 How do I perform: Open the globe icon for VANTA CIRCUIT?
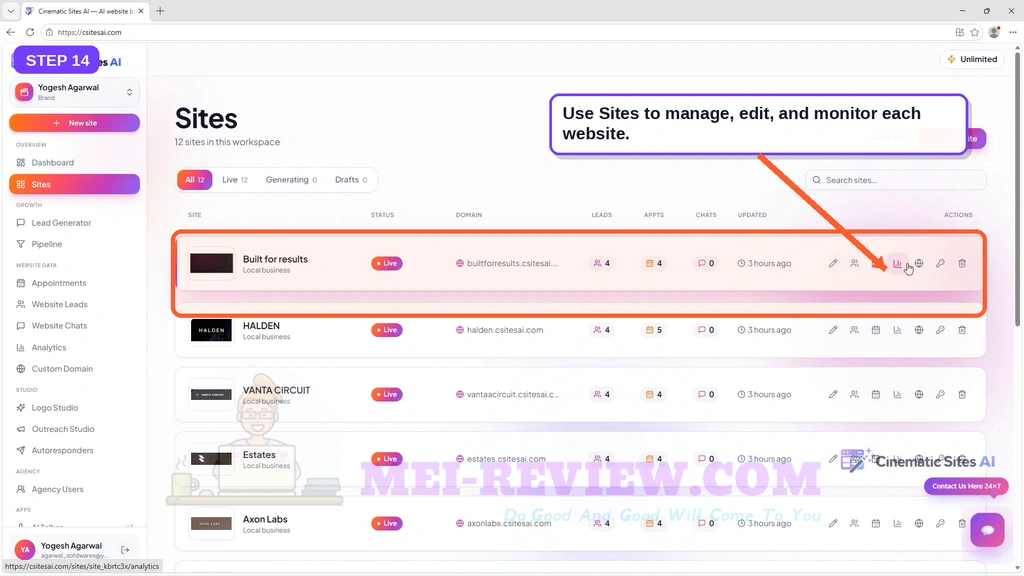coord(919,394)
